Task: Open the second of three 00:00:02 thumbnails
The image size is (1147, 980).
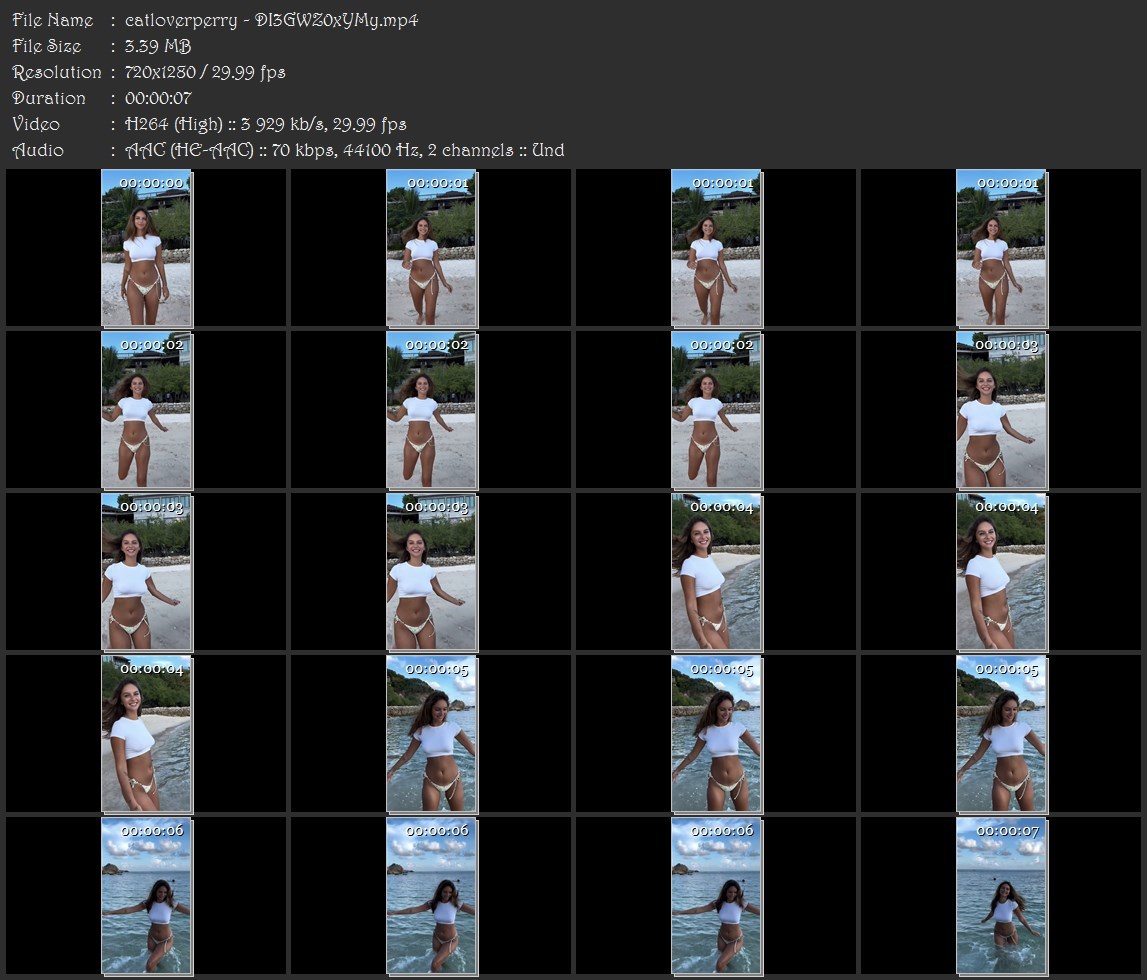Action: tap(432, 410)
